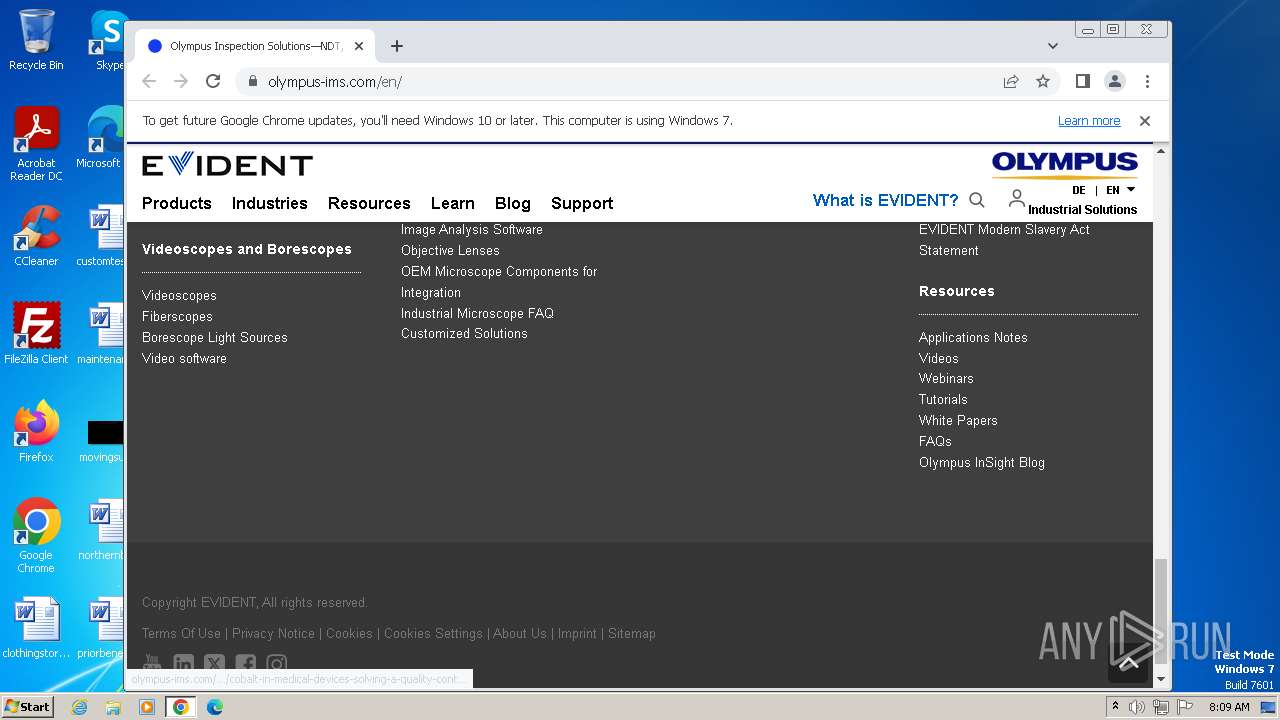Open the Applications Notes link
The image size is (1280, 720).
973,337
